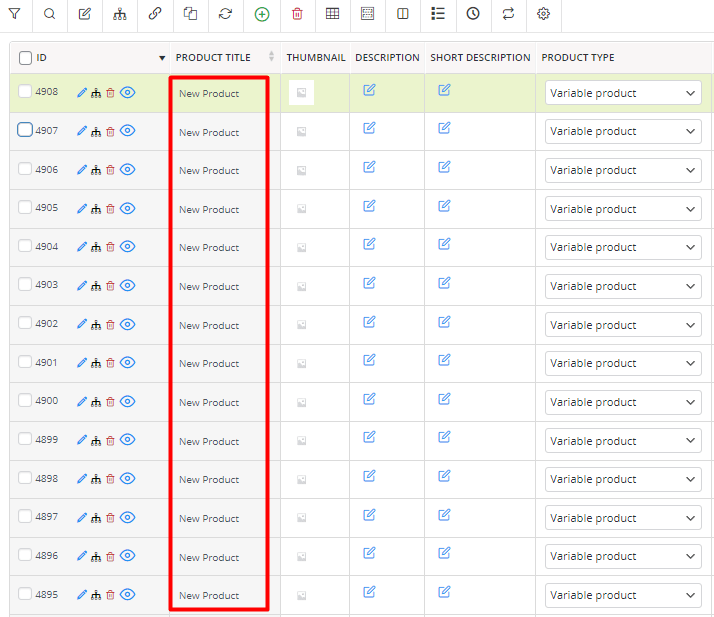The height and width of the screenshot is (617, 714).
Task: Open the filter funnel icon in toolbar
Action: point(15,14)
